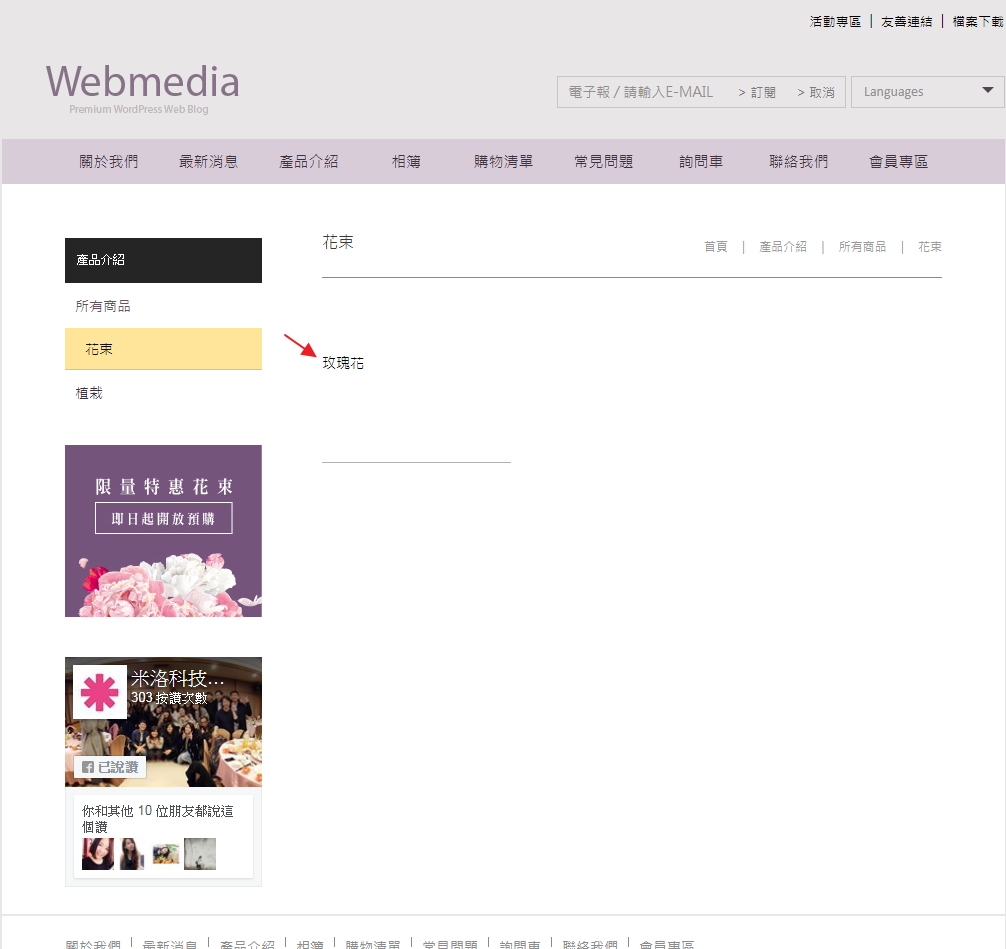Open the 玫瑰花 product link
1006x949 pixels.
343,363
